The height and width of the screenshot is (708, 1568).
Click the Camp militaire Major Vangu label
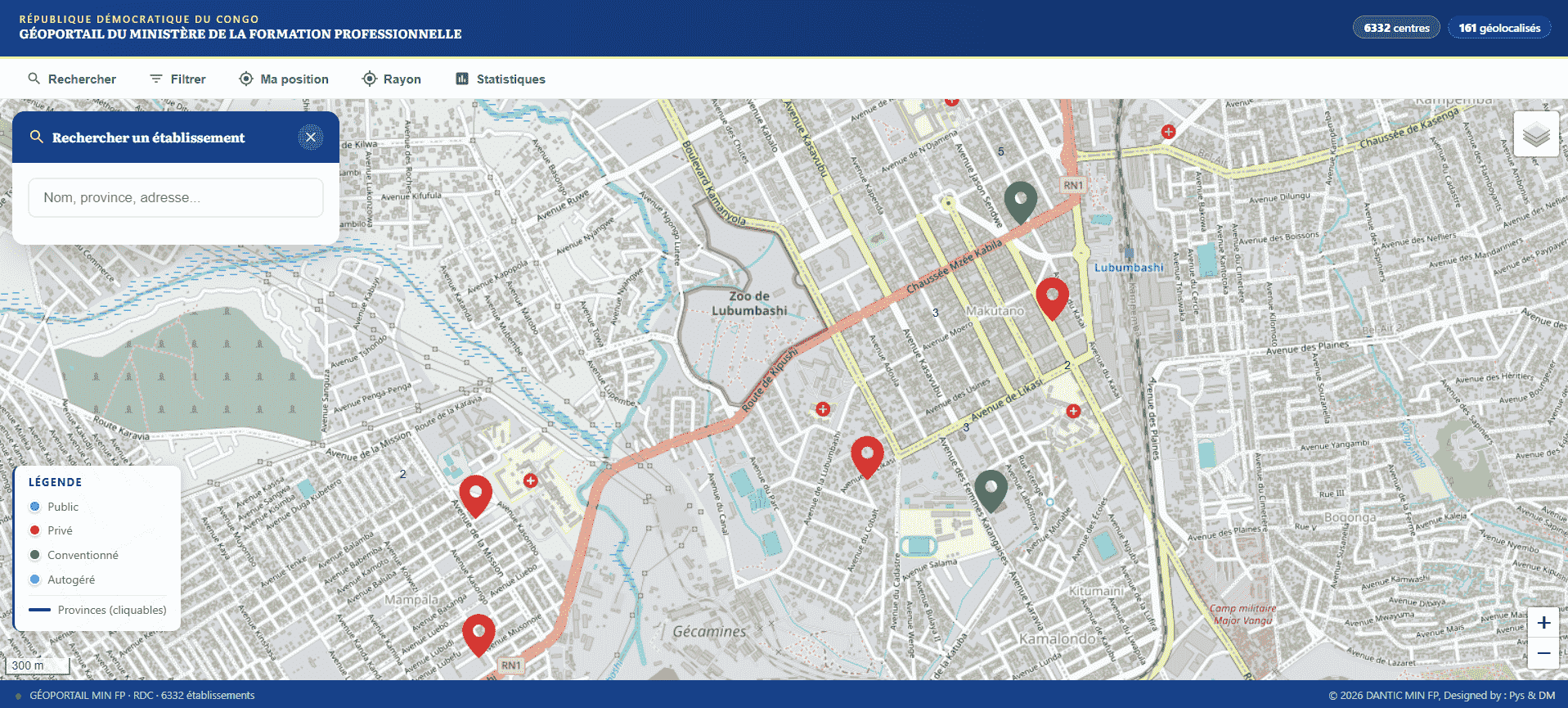coord(1242,614)
